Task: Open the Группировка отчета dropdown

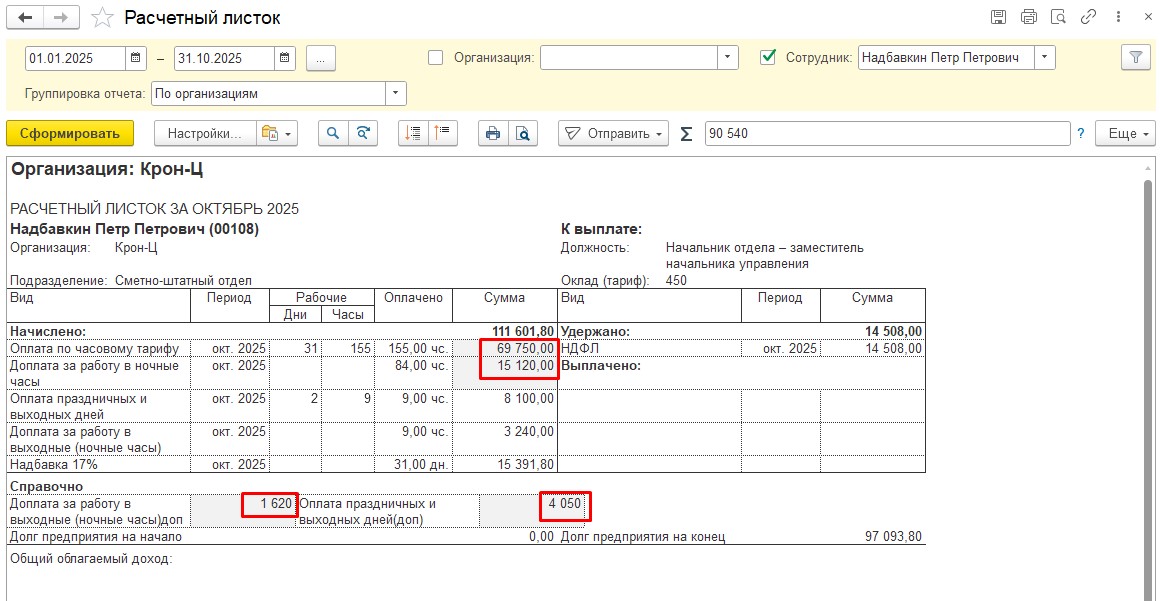Action: click(x=396, y=93)
